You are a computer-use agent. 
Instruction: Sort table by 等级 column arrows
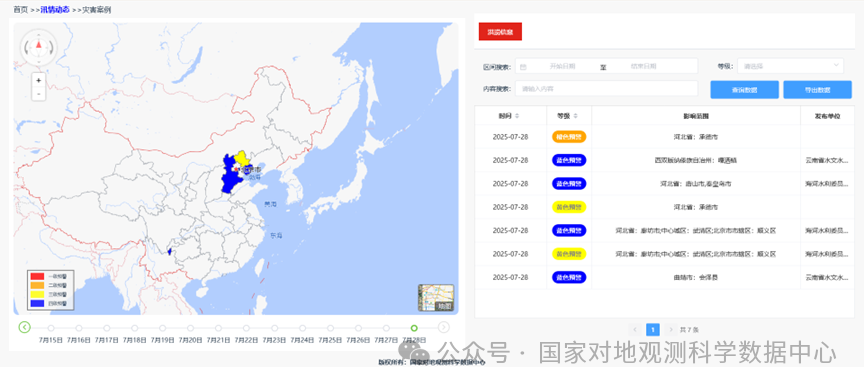coord(575,116)
